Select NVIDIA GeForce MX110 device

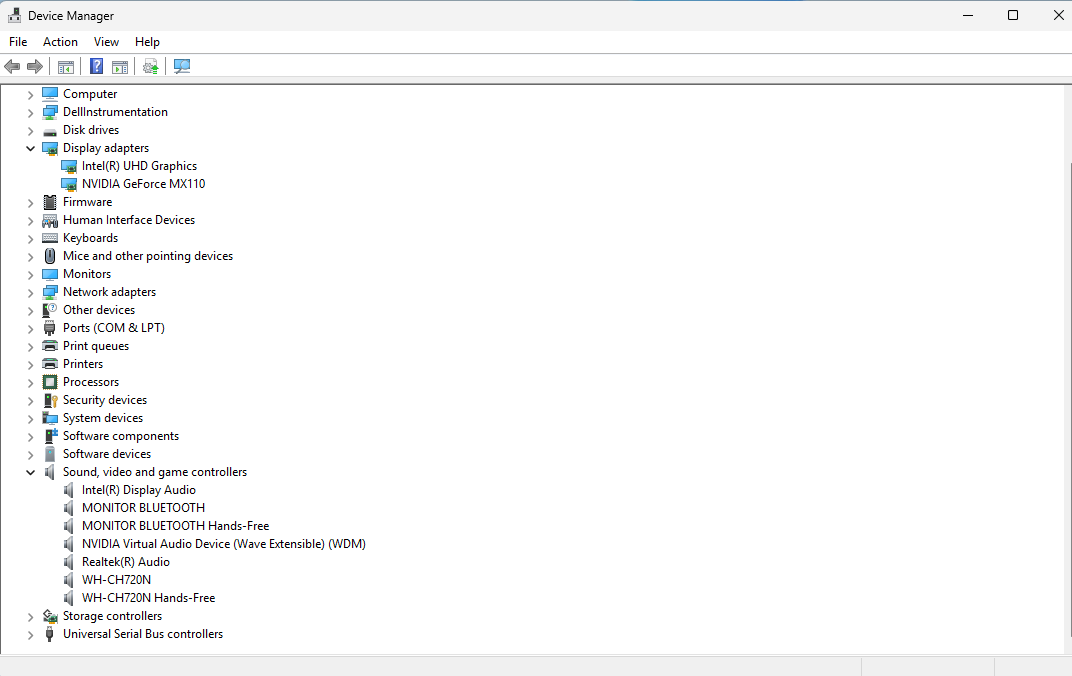coord(144,184)
